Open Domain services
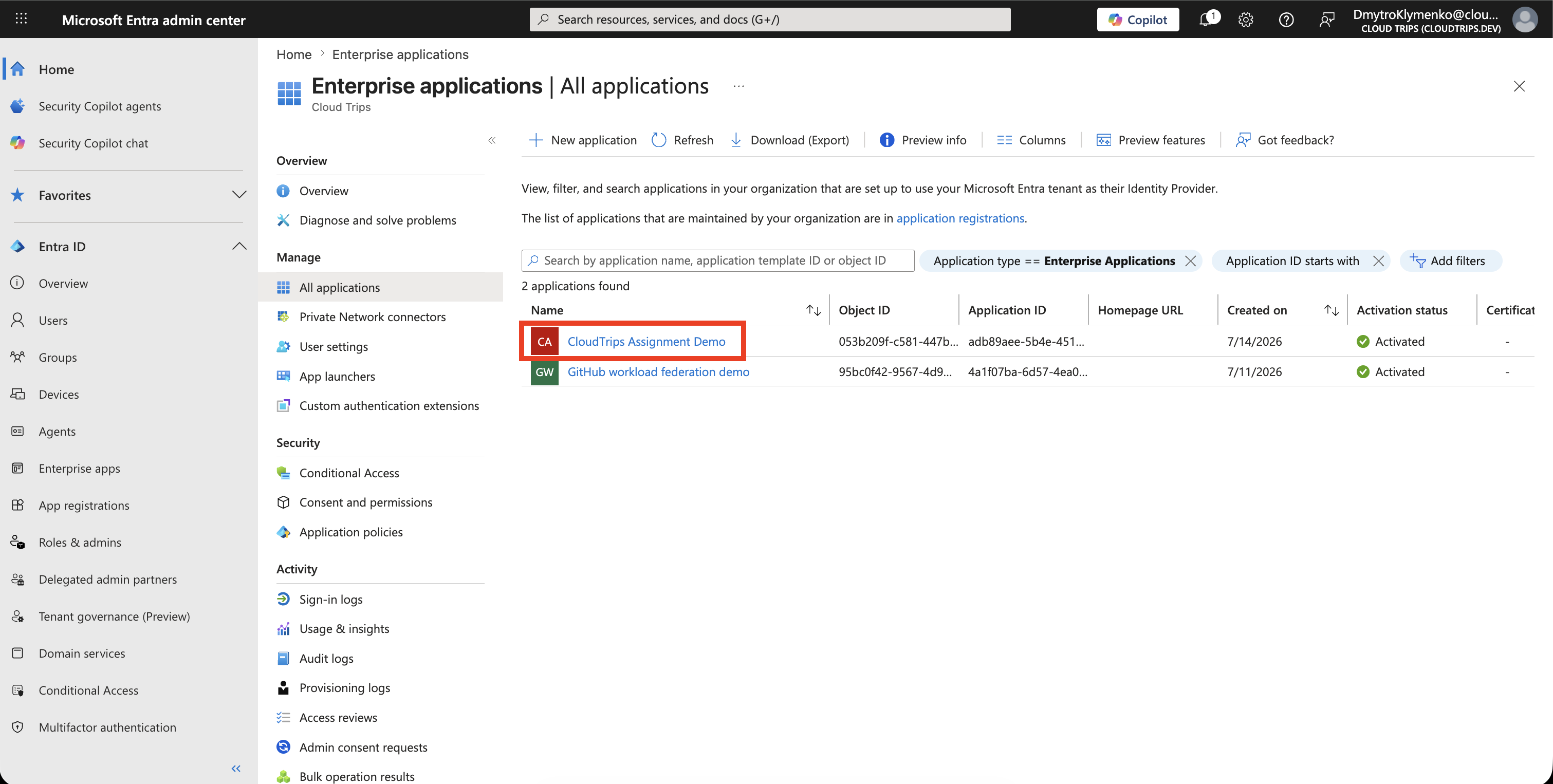Viewport: 1553px width, 784px height. 81,653
